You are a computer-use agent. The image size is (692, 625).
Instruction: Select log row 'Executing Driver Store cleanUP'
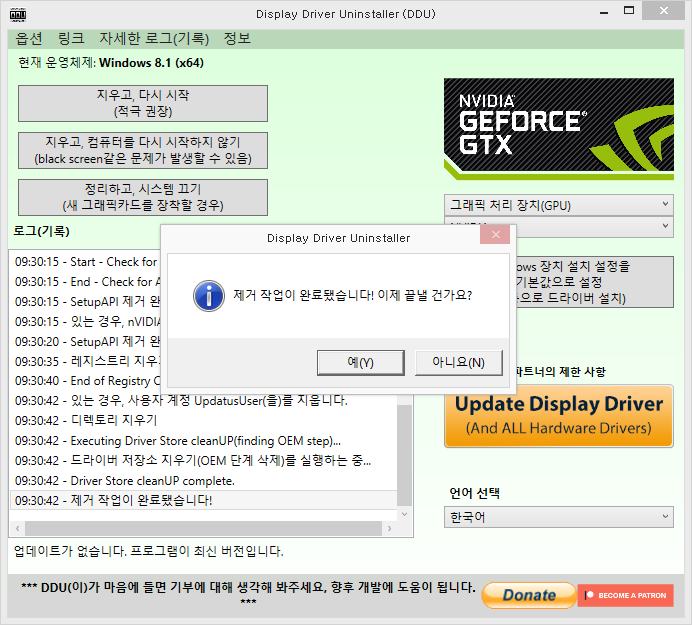[x=203, y=441]
